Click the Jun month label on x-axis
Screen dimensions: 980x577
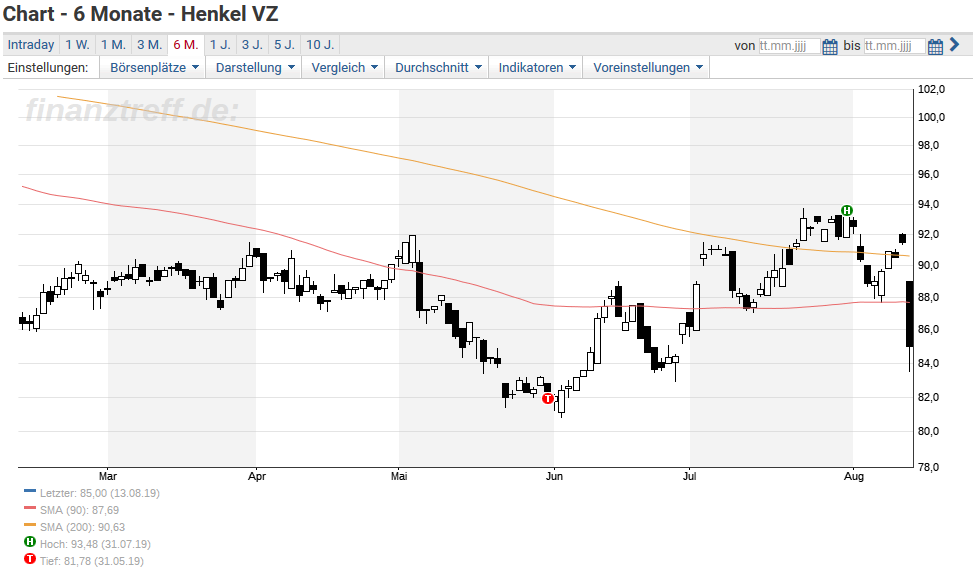tap(554, 476)
